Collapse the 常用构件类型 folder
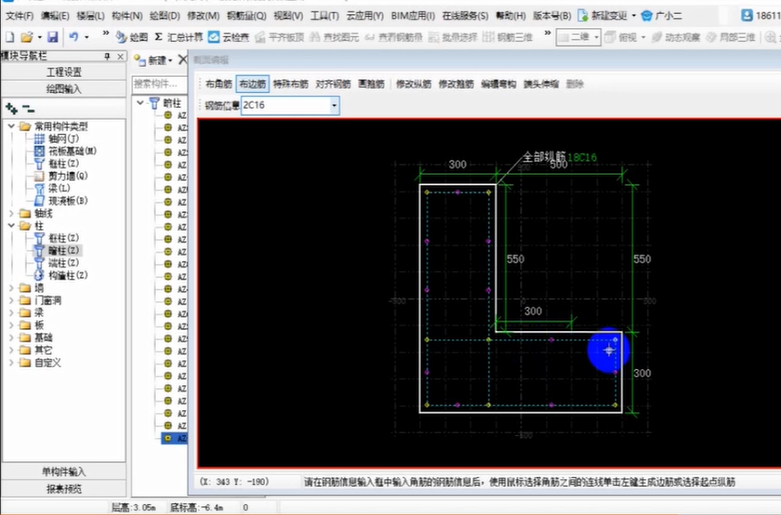Image resolution: width=781 pixels, height=515 pixels. tap(11, 127)
